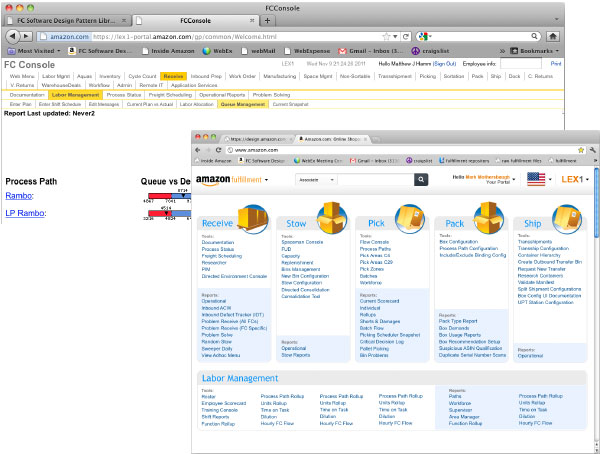
Task: Open the Transshipments link under Ship
Action: click(x=535, y=242)
